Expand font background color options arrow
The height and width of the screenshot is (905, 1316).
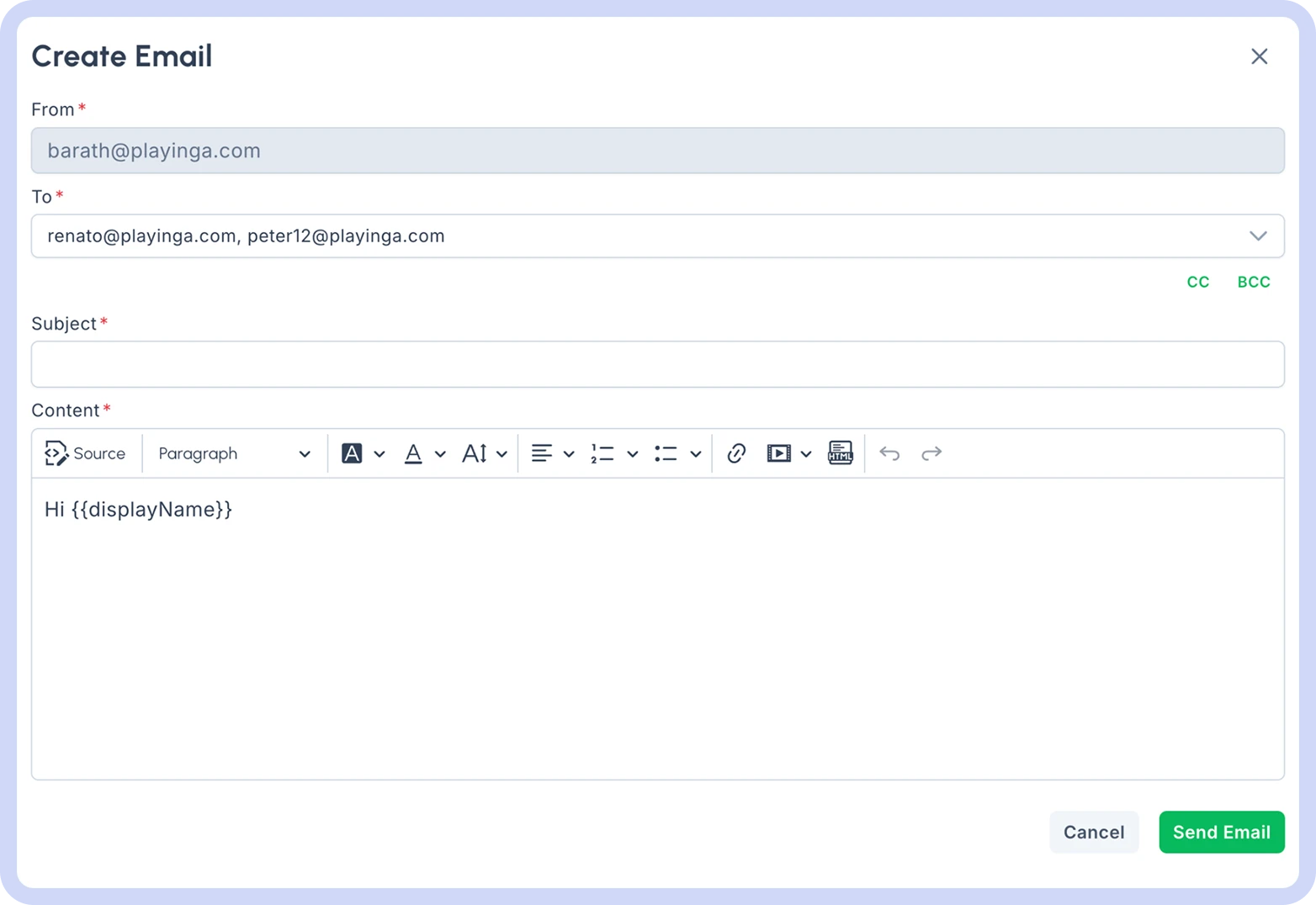pyautogui.click(x=379, y=454)
